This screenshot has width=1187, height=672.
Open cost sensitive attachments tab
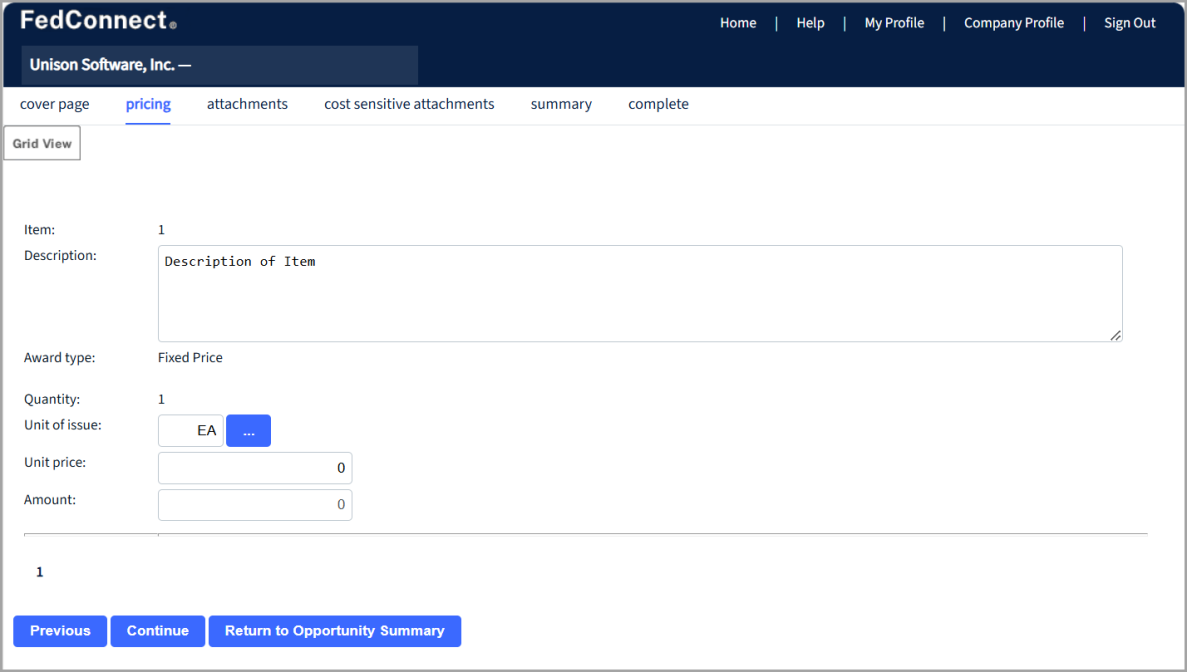tap(410, 104)
